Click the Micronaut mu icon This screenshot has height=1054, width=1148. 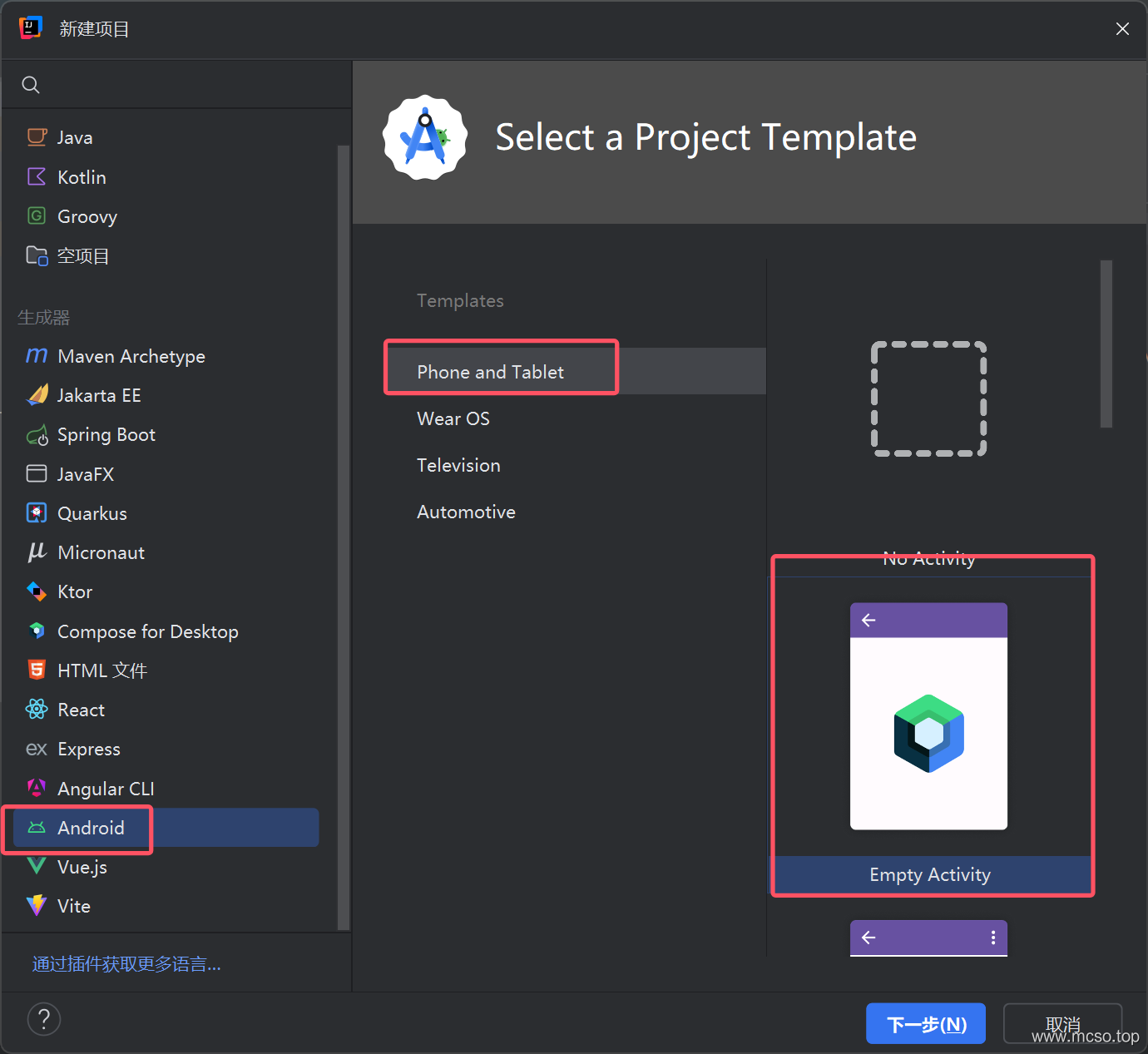coord(37,552)
